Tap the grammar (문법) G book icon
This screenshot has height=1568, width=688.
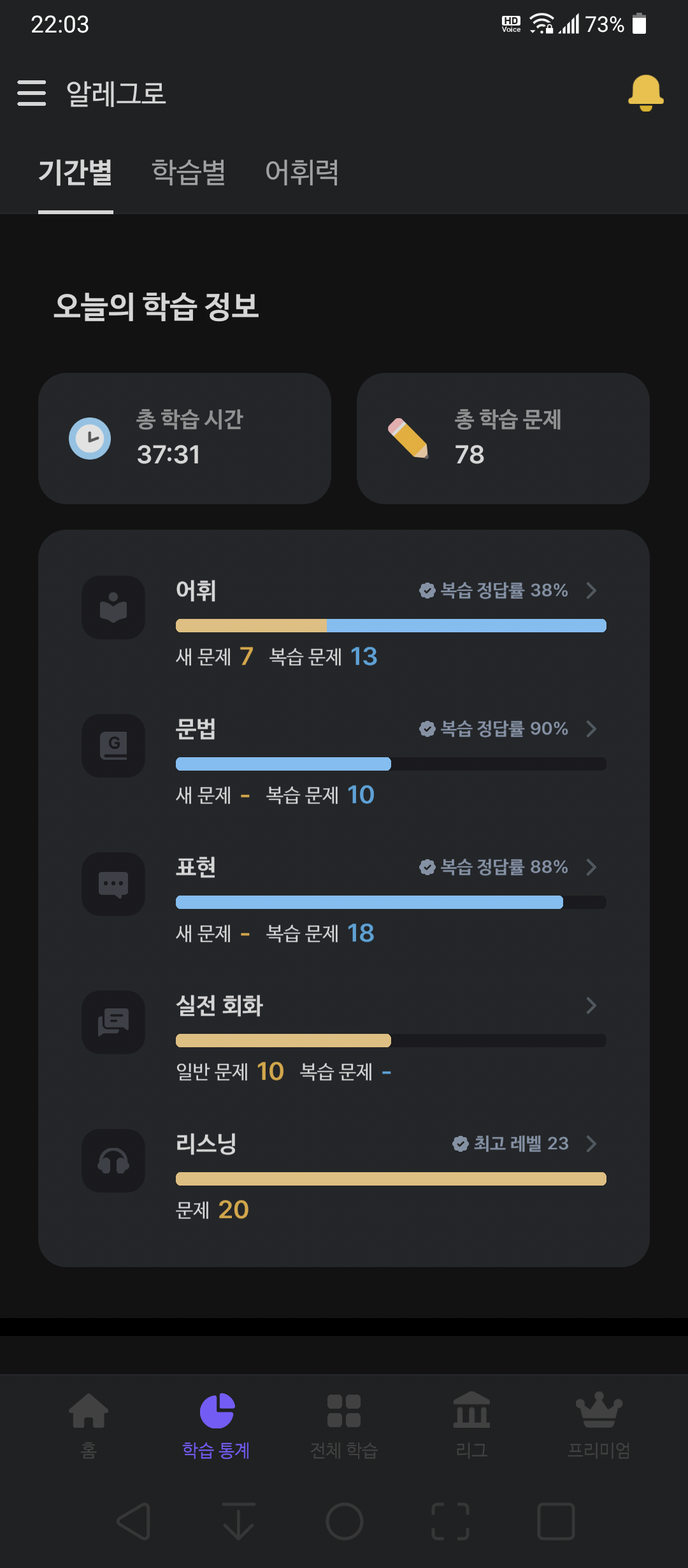(x=113, y=746)
